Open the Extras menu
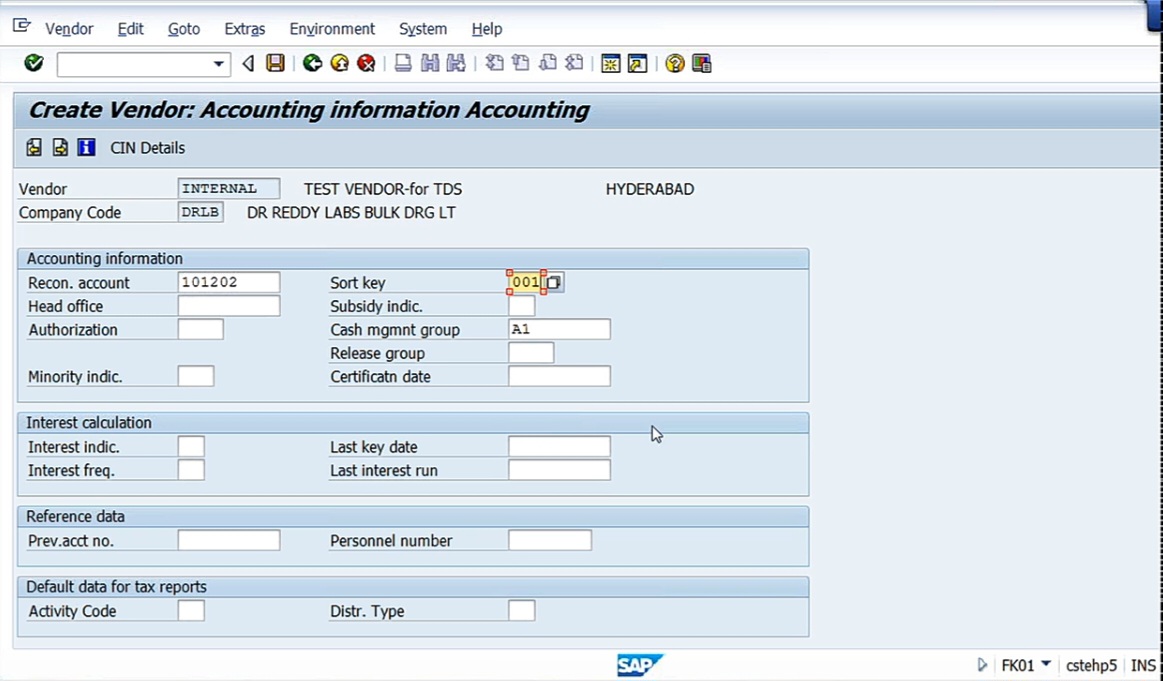 (245, 29)
